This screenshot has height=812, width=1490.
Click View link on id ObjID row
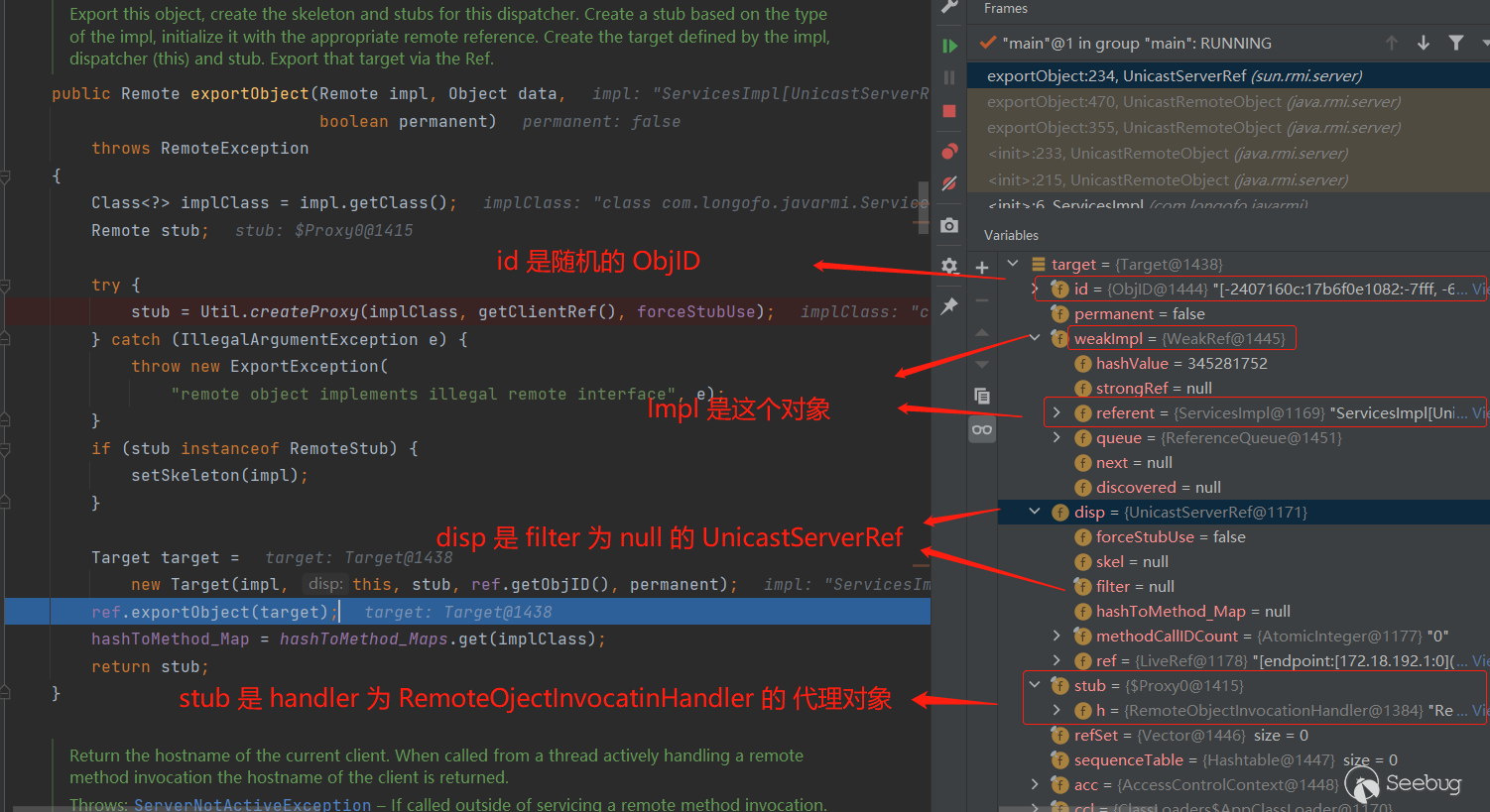pos(1480,289)
